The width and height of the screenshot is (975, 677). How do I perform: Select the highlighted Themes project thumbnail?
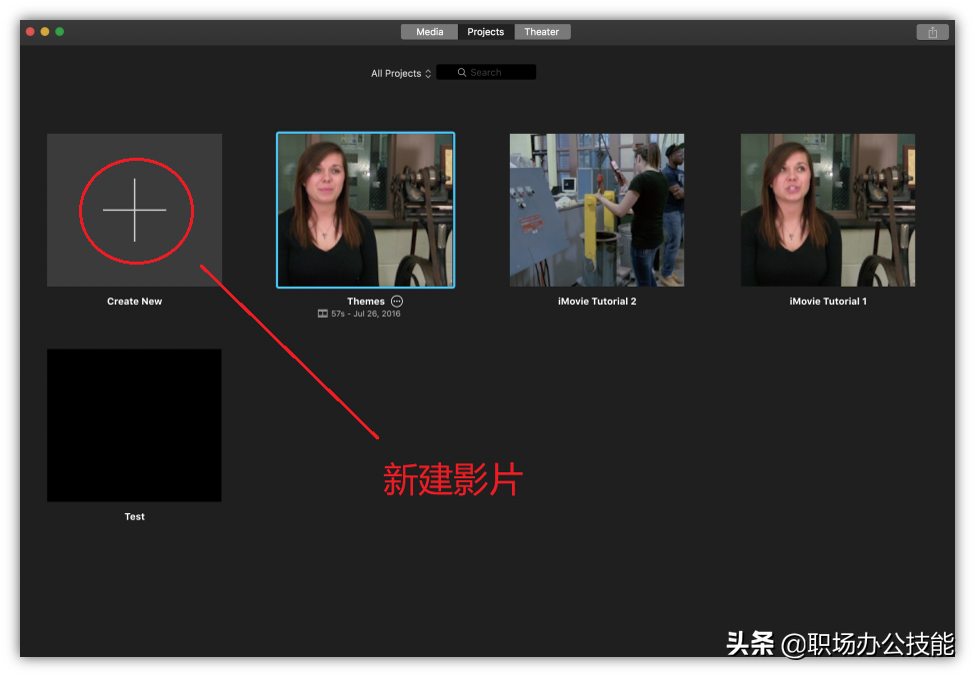click(x=365, y=210)
